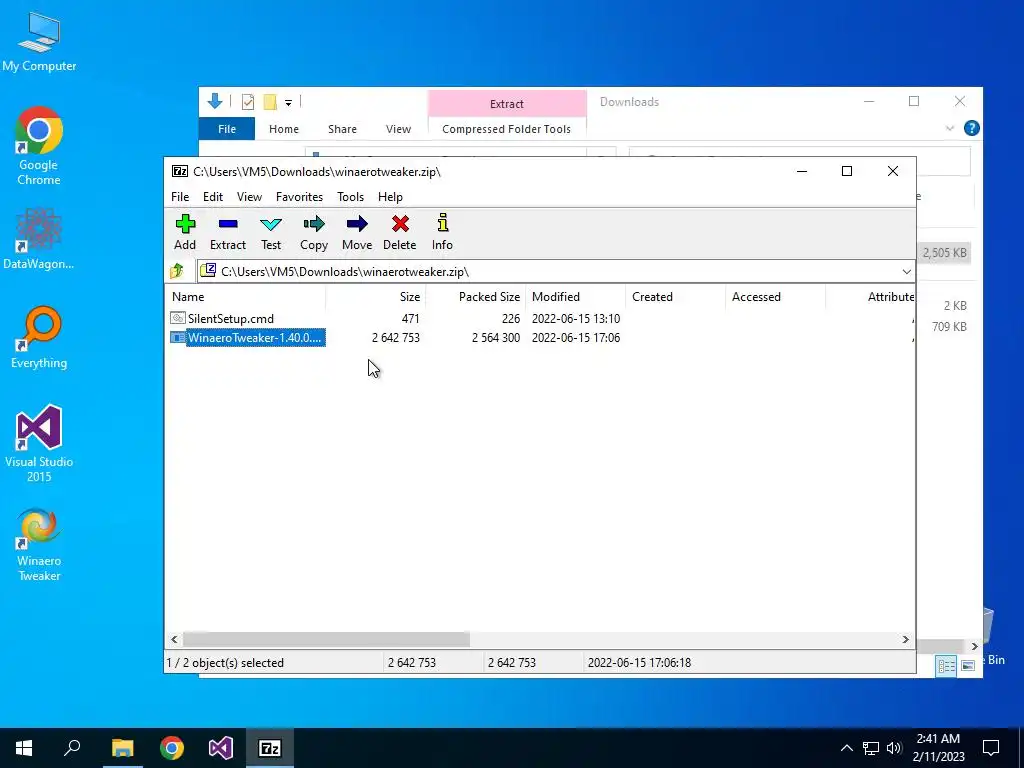Open the Share ribbon tab in Explorer
The width and height of the screenshot is (1024, 768).
[342, 129]
